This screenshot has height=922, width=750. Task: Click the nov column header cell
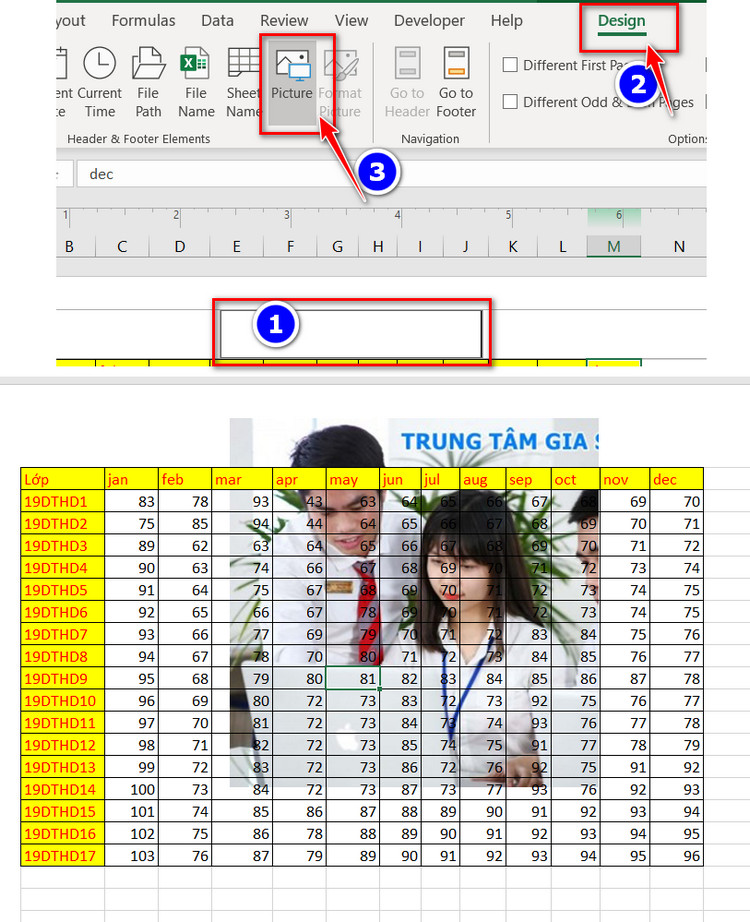coord(625,479)
